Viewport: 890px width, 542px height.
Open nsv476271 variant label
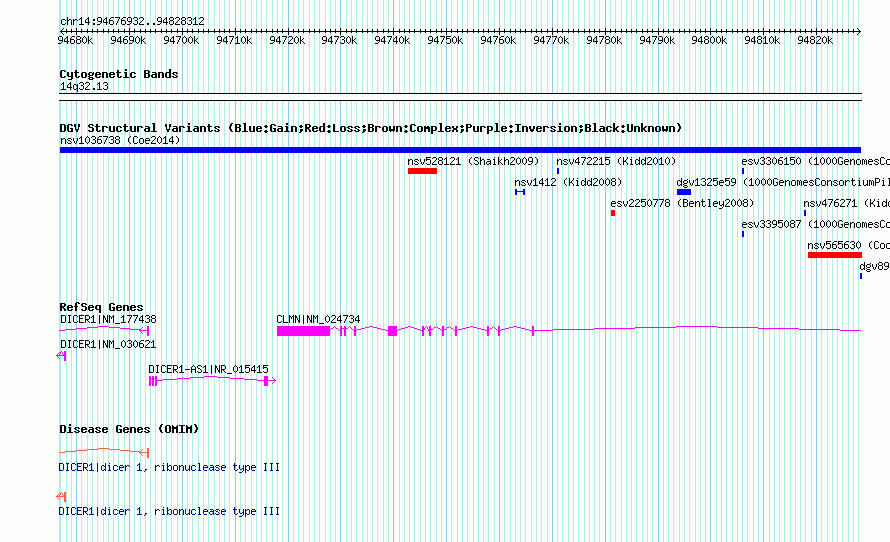point(846,203)
